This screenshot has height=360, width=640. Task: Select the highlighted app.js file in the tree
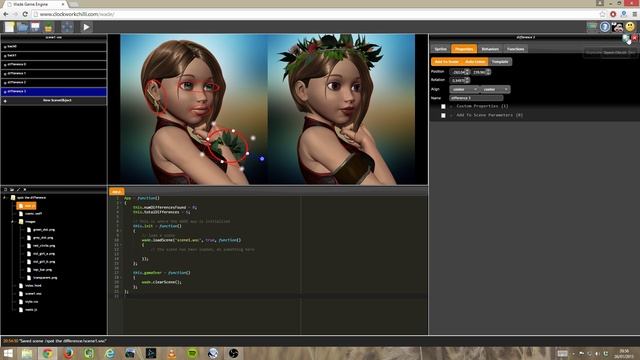pyautogui.click(x=27, y=206)
